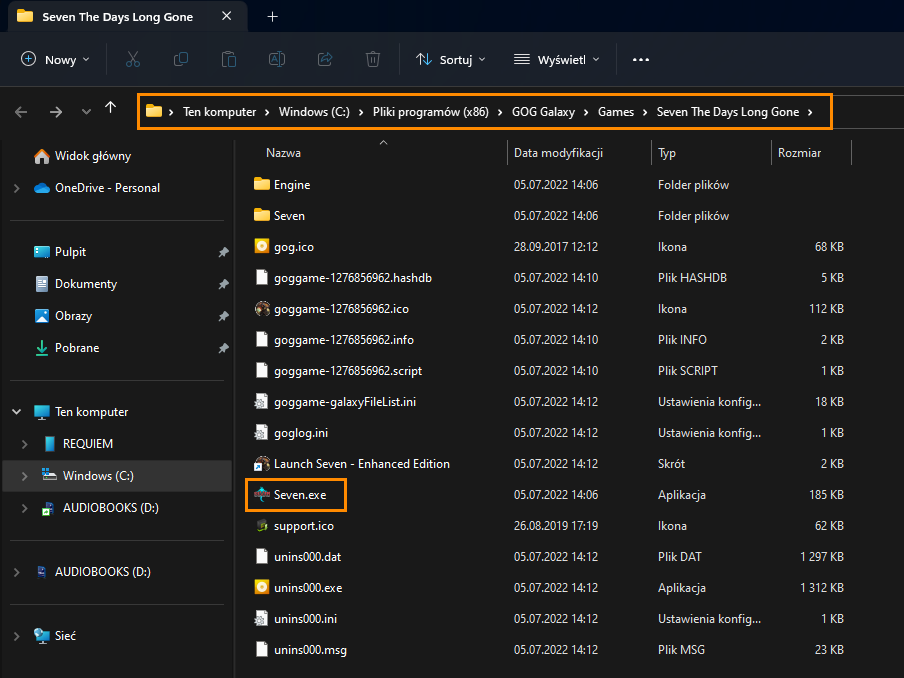
Task: Click the Share icon in toolbar
Action: click(x=325, y=59)
